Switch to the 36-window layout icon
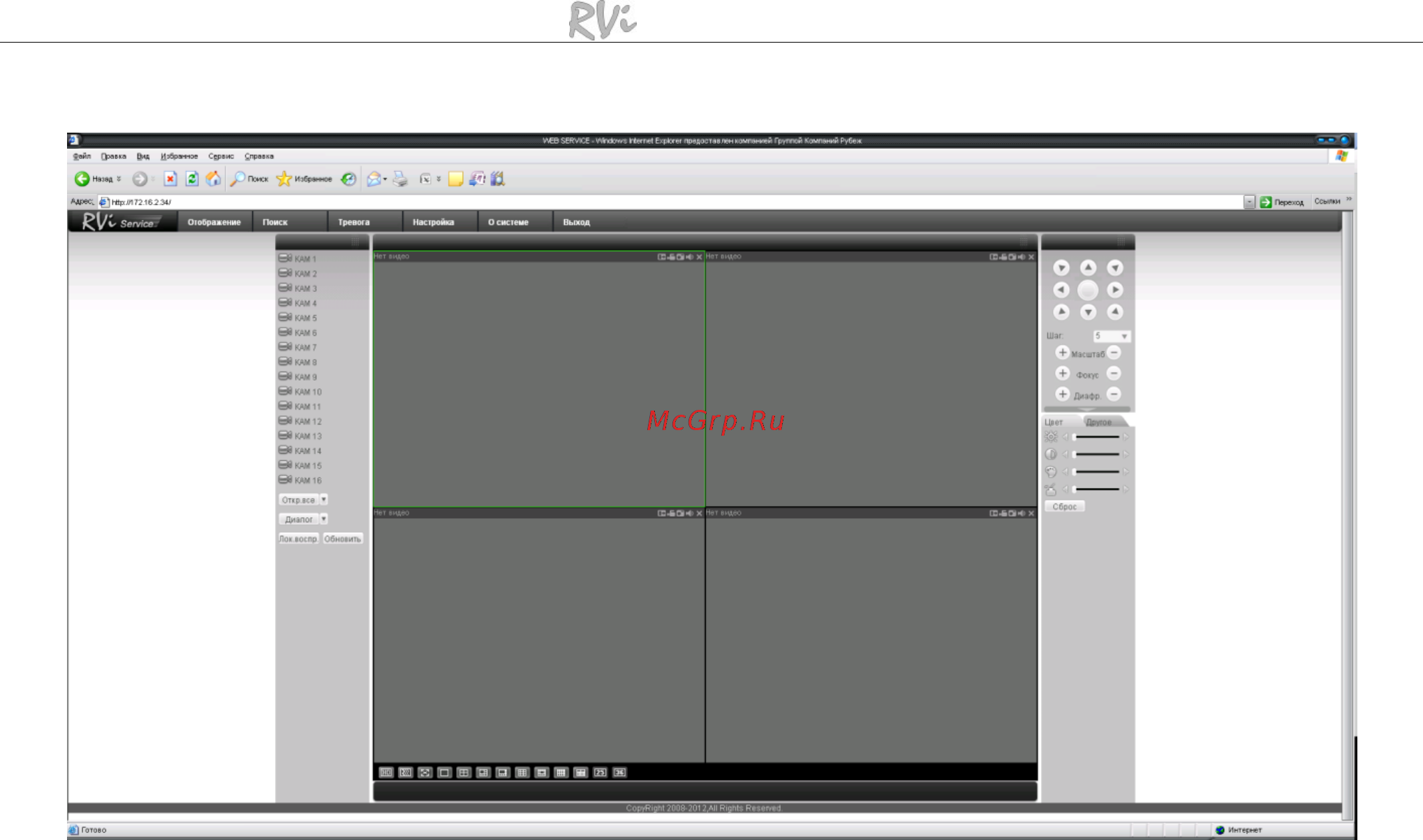The height and width of the screenshot is (840, 1423). 620,772
